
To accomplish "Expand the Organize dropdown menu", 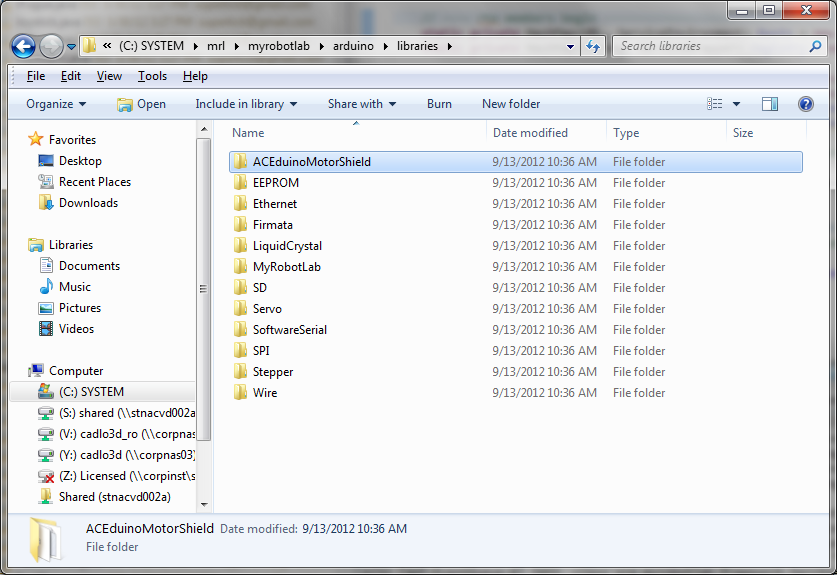I will tap(56, 104).
